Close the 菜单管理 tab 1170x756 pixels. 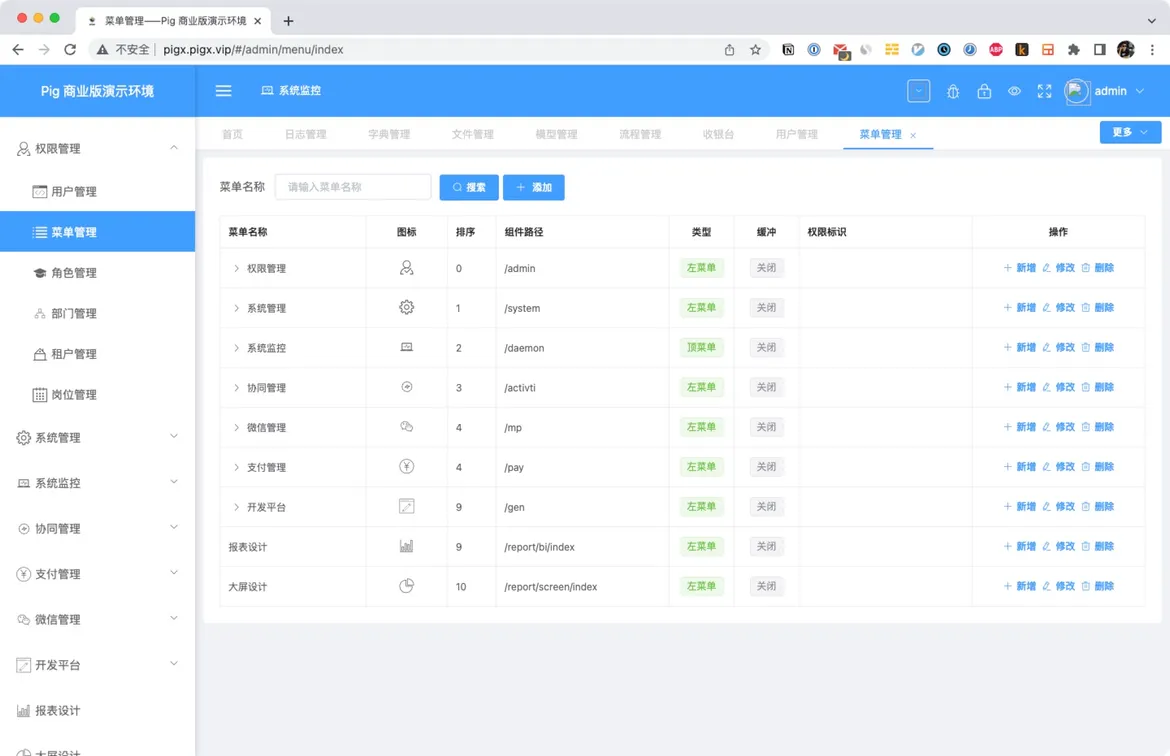(x=913, y=135)
